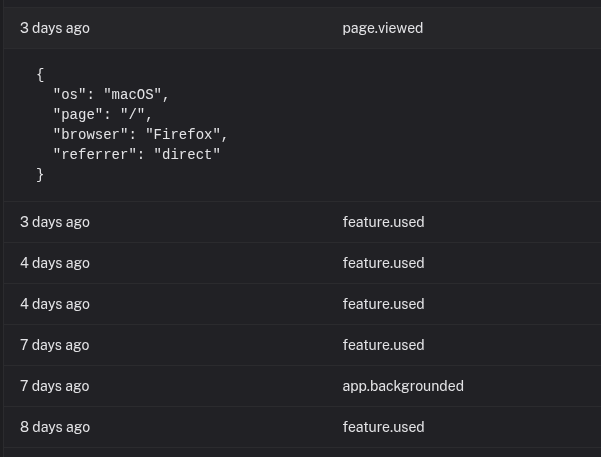Click the timestamp of the page.viewed row

[x=55, y=28]
